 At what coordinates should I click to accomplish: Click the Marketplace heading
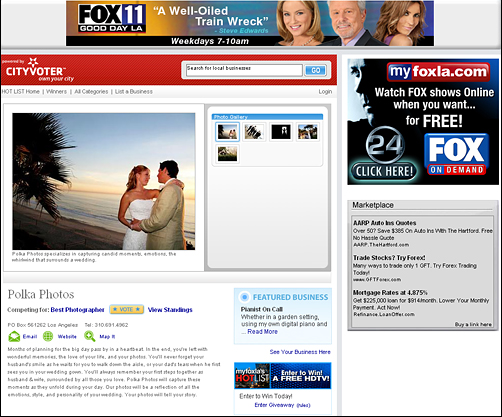click(x=373, y=205)
